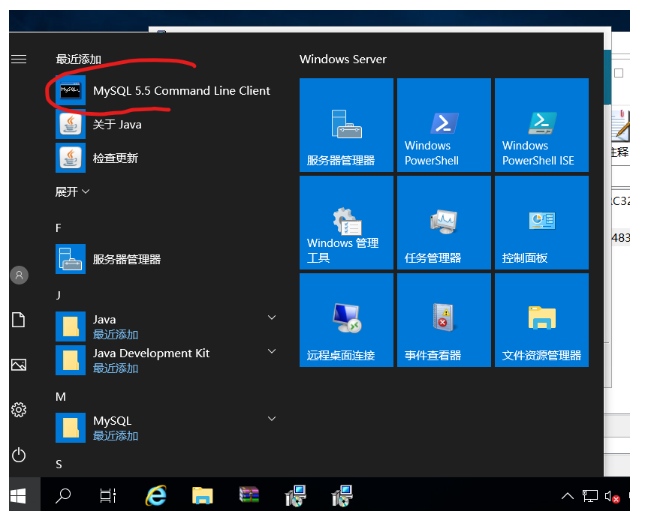The height and width of the screenshot is (527, 649).
Task: Expand the Java folder chevron
Action: point(272,318)
